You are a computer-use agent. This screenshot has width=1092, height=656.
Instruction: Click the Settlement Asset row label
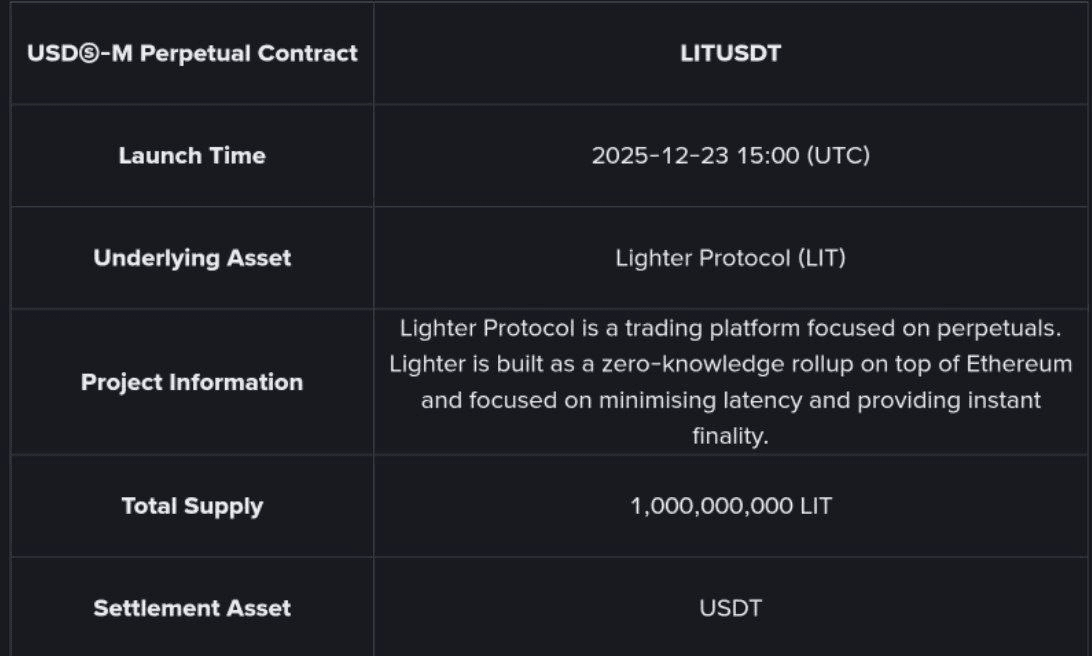point(192,608)
